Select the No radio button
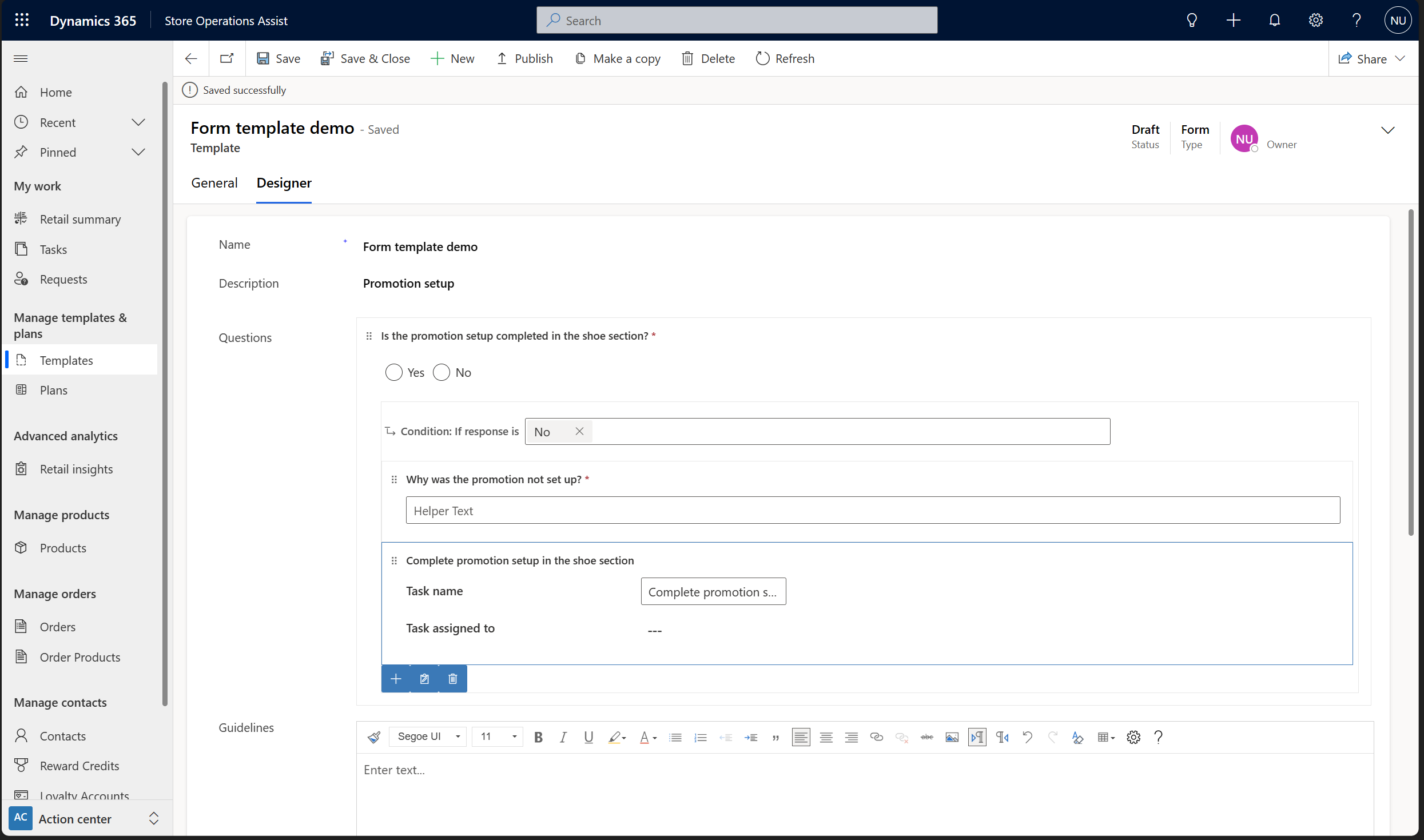Image resolution: width=1424 pixels, height=840 pixels. click(440, 372)
